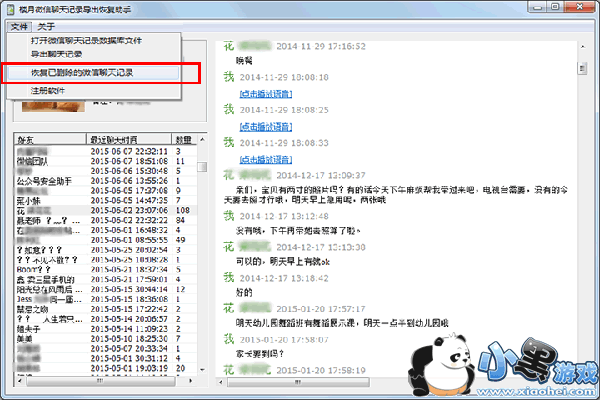Click scroll-up arrow of chat panel
The image size is (600, 400).
[x=582, y=47]
